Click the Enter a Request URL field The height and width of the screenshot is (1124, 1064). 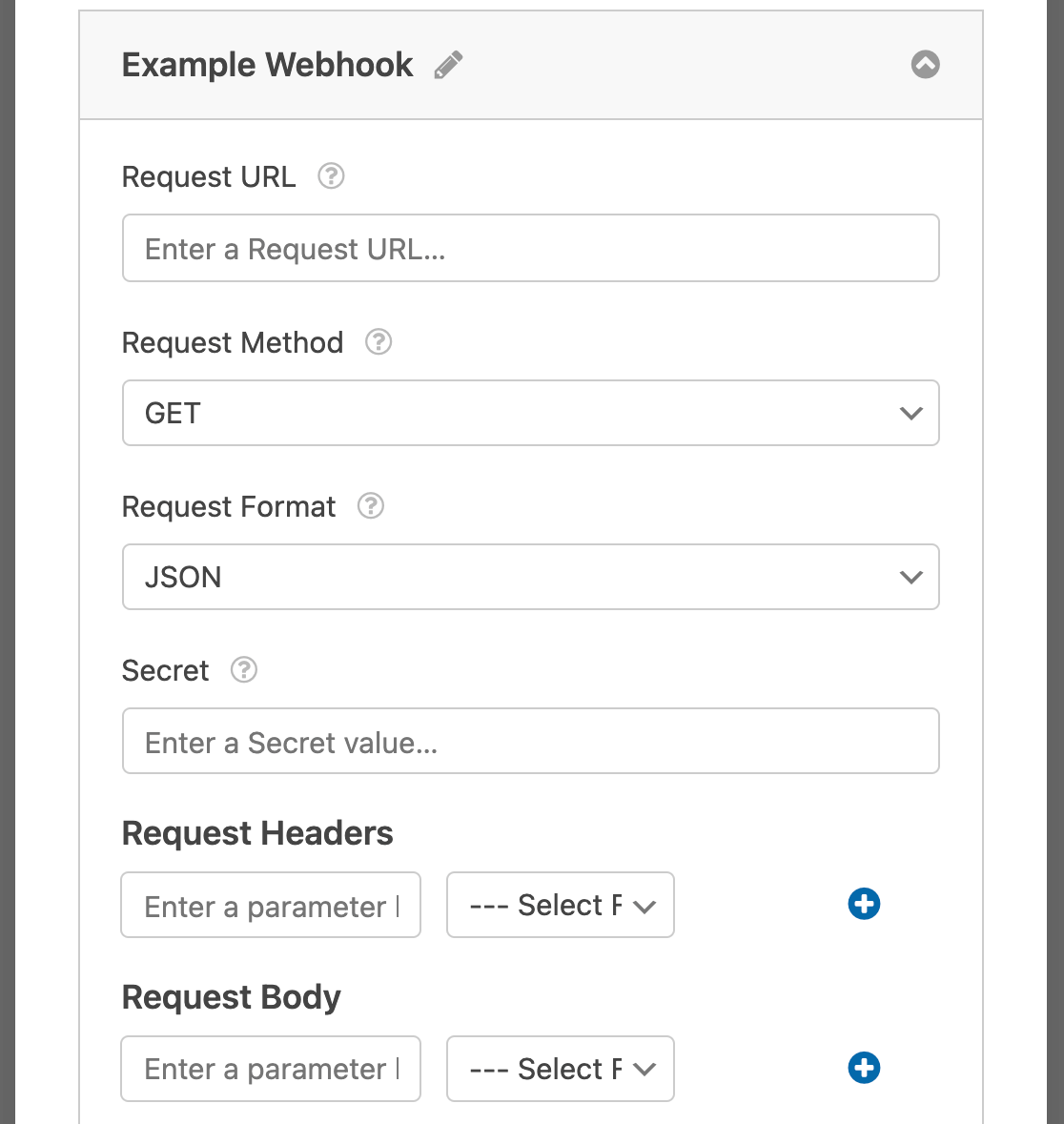coord(531,248)
